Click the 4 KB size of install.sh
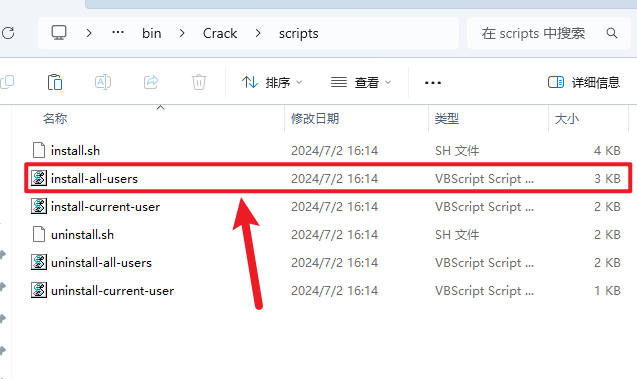 pyautogui.click(x=607, y=151)
